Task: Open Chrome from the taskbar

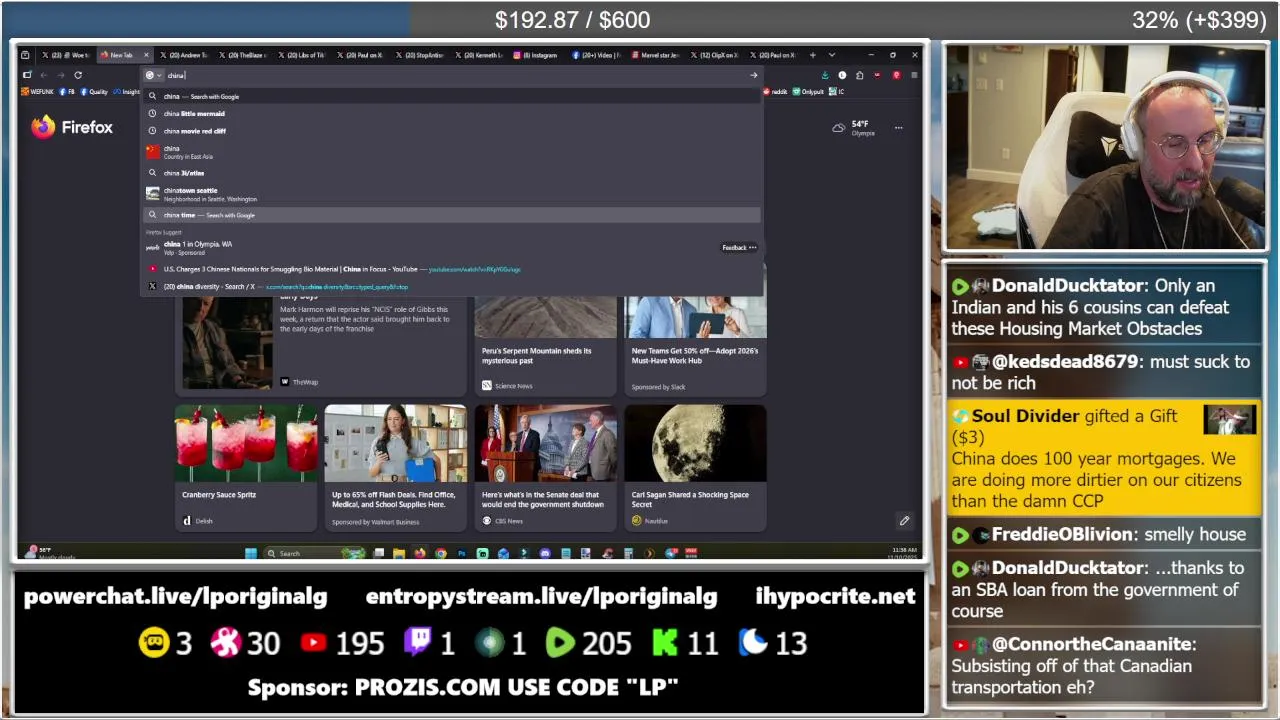Action: pos(441,553)
